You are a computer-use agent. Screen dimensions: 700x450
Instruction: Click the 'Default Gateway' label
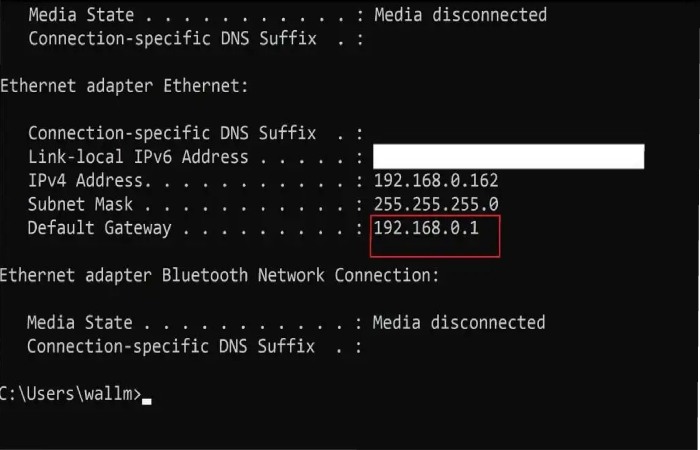(100, 228)
